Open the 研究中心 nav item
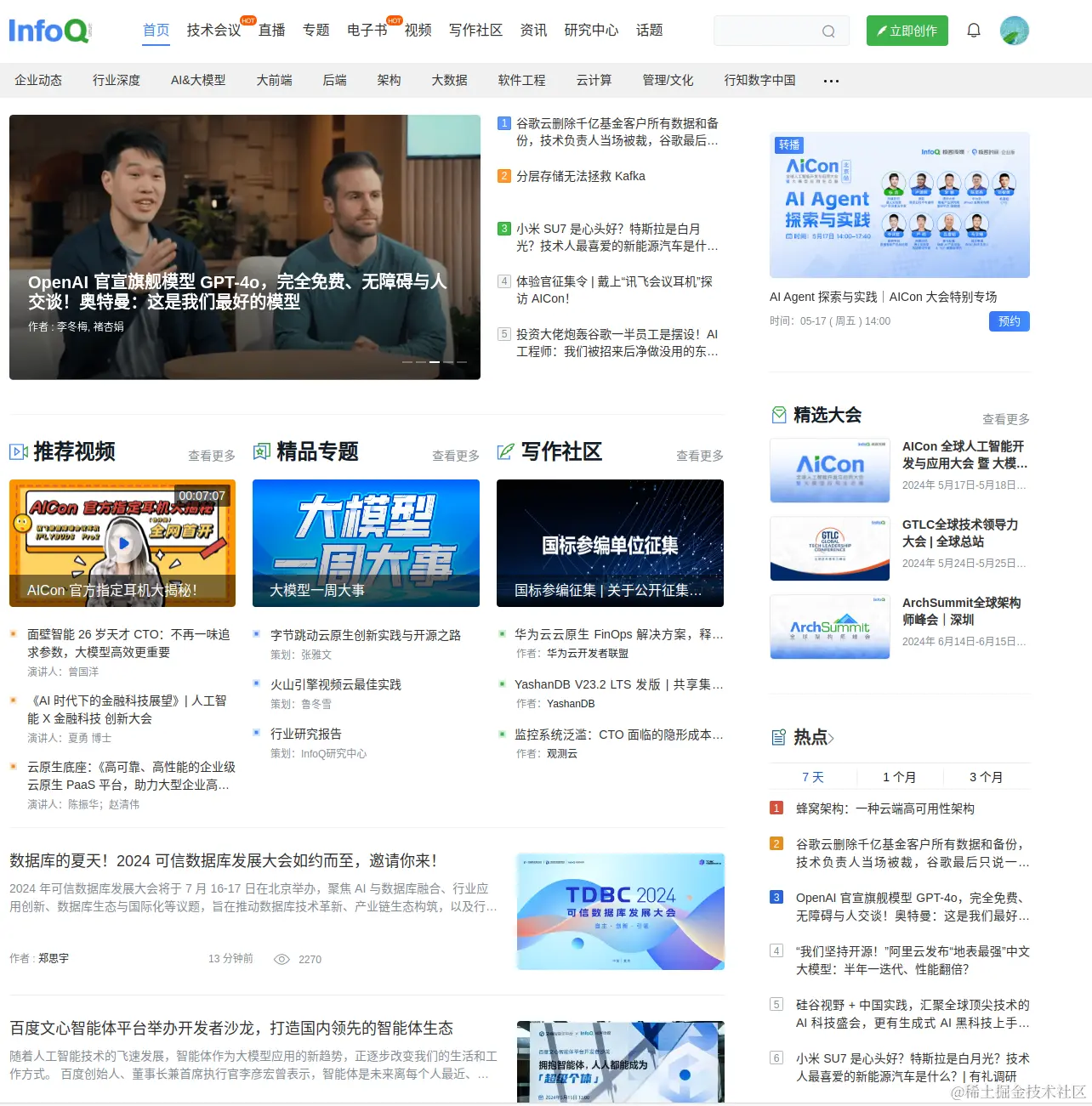 point(592,31)
